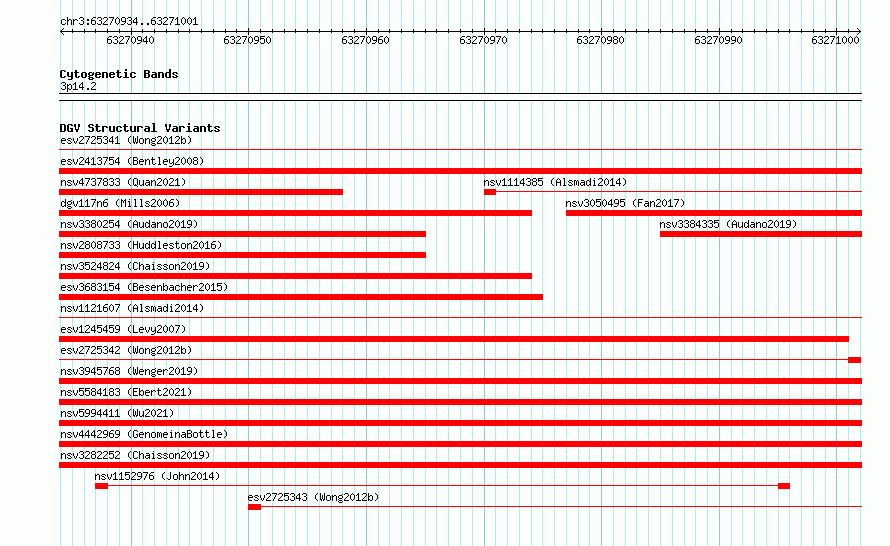Select the nsv4737833 (Quan2021) label
Viewport: 890px width, 546px height.
123,182
